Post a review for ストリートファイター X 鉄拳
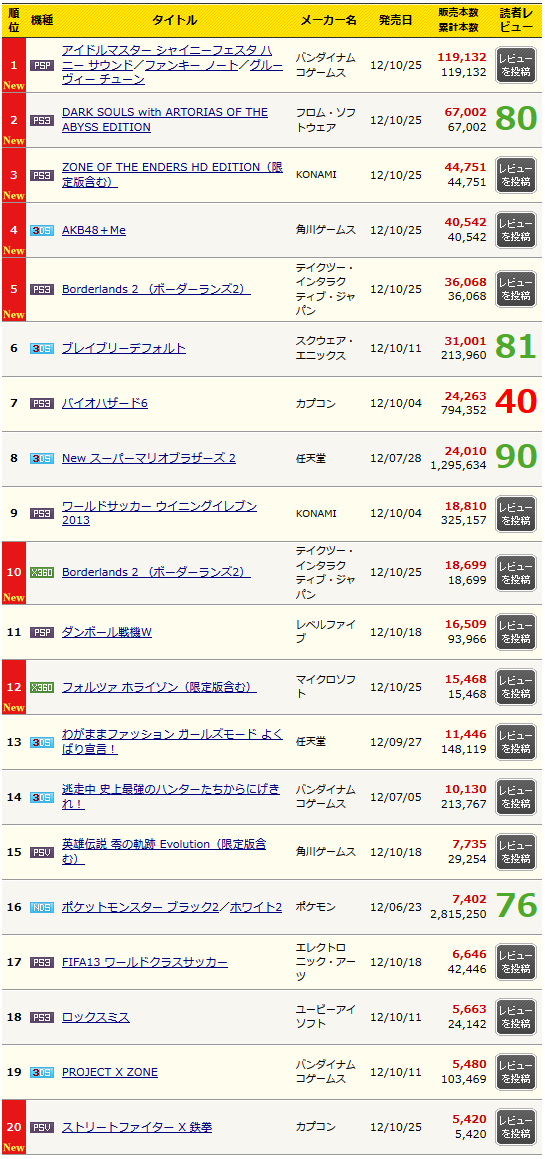 [515, 1127]
